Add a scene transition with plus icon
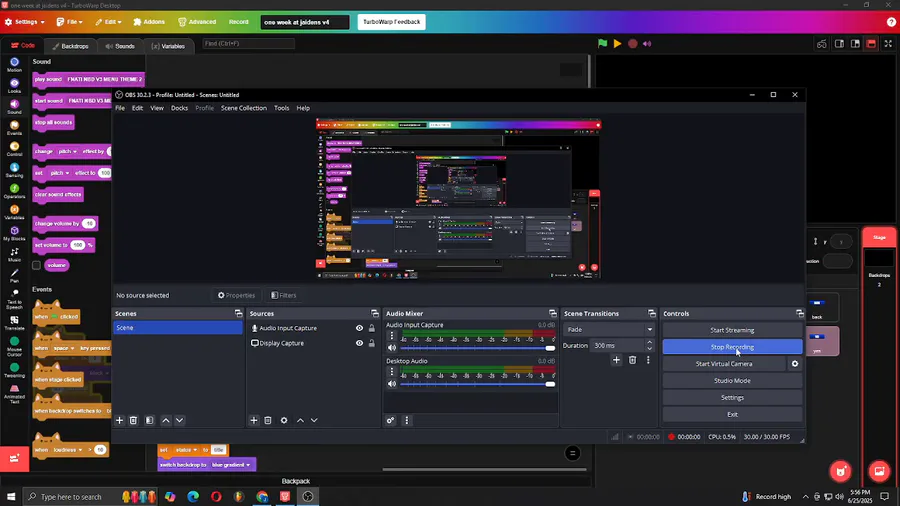Image resolution: width=900 pixels, height=506 pixels. (616, 360)
